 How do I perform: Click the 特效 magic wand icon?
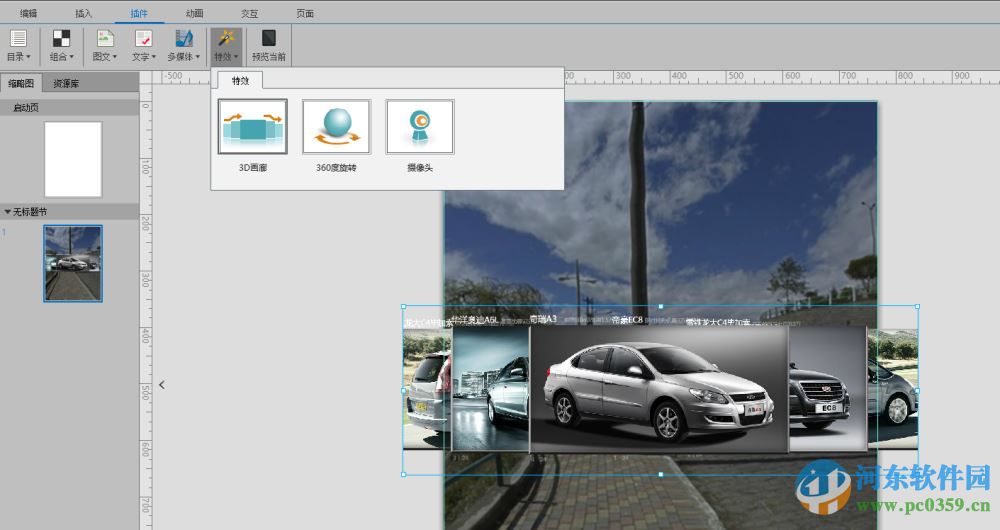pos(226,39)
